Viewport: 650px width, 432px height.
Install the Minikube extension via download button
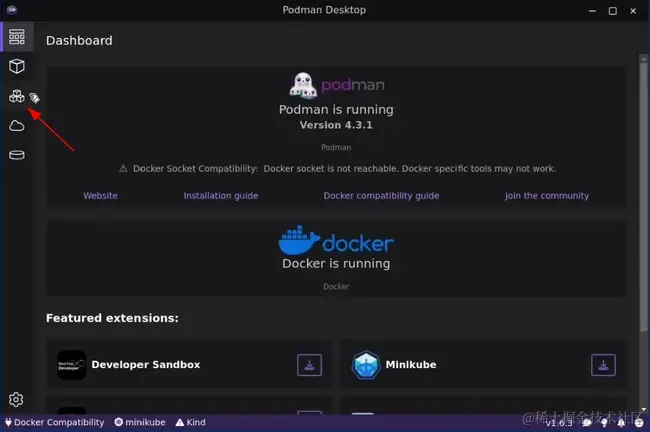click(x=603, y=365)
